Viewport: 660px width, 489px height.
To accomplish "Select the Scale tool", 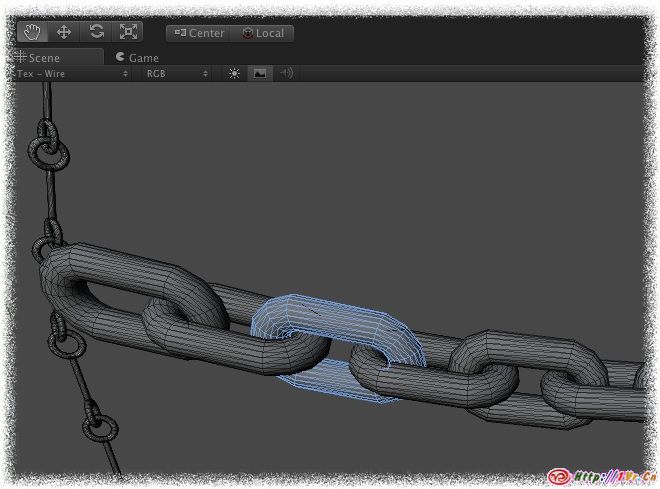I will (128, 32).
